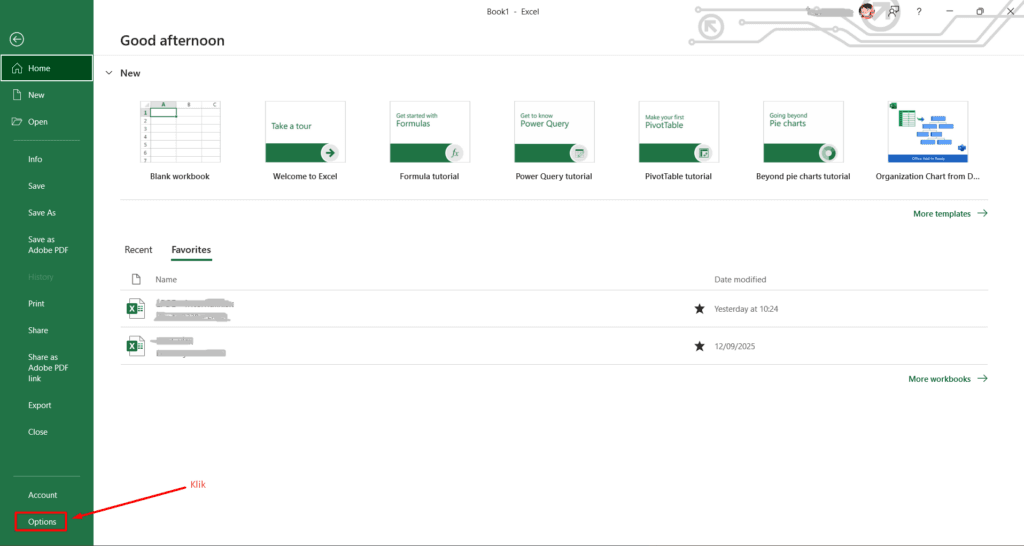
Task: Click the Open folder icon in sidebar
Action: pyautogui.click(x=16, y=122)
